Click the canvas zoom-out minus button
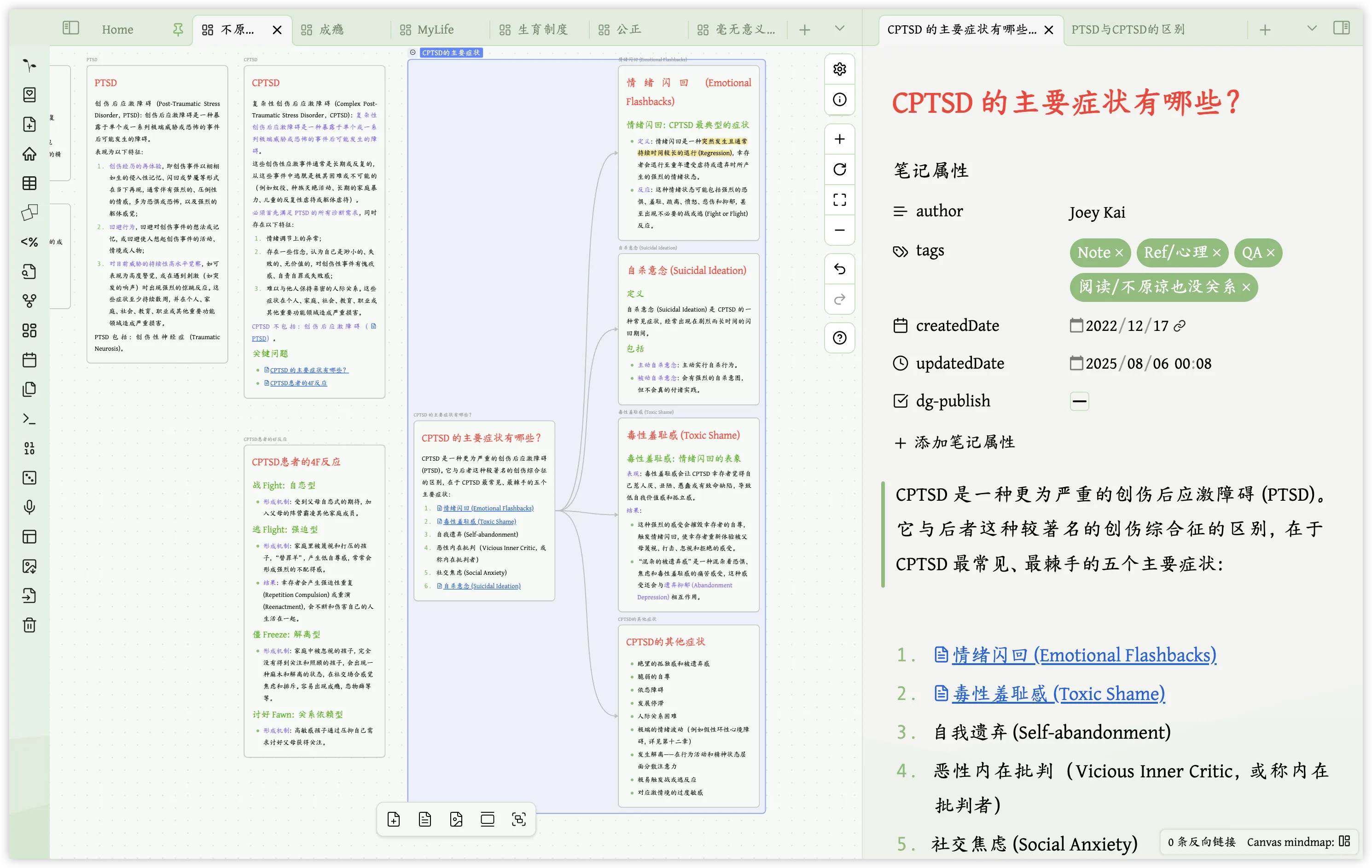Screen dimensions: 1372x868 (839, 230)
